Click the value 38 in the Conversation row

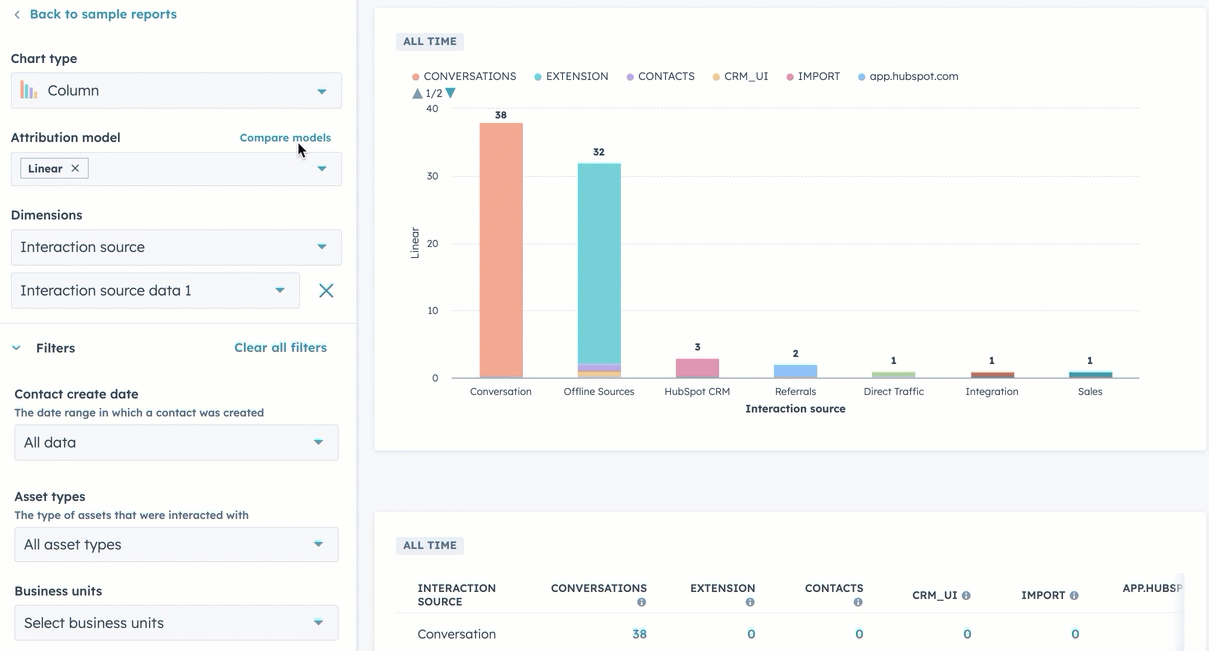[639, 633]
